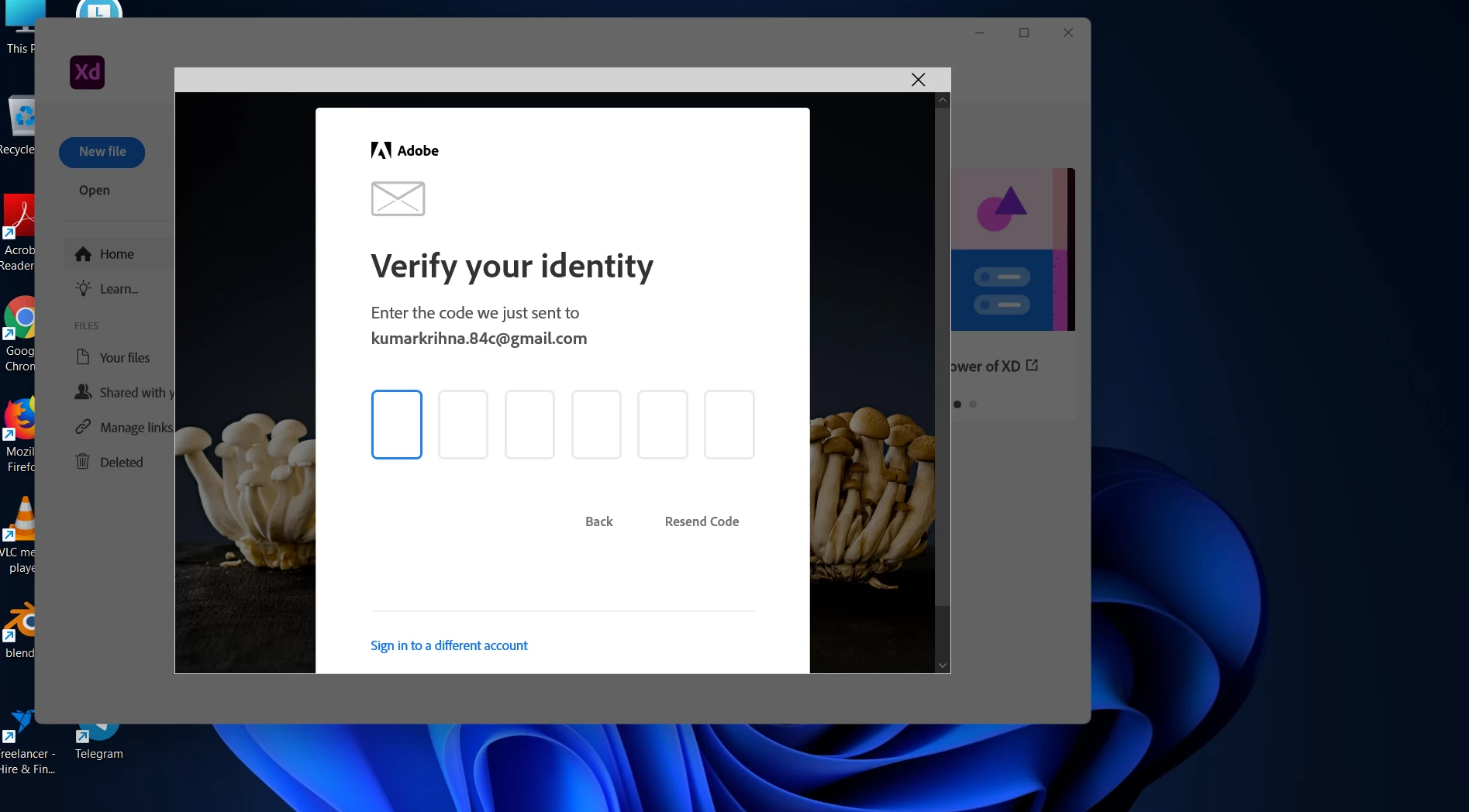The height and width of the screenshot is (812, 1469).
Task: Click the sixth verification code box
Action: (729, 425)
